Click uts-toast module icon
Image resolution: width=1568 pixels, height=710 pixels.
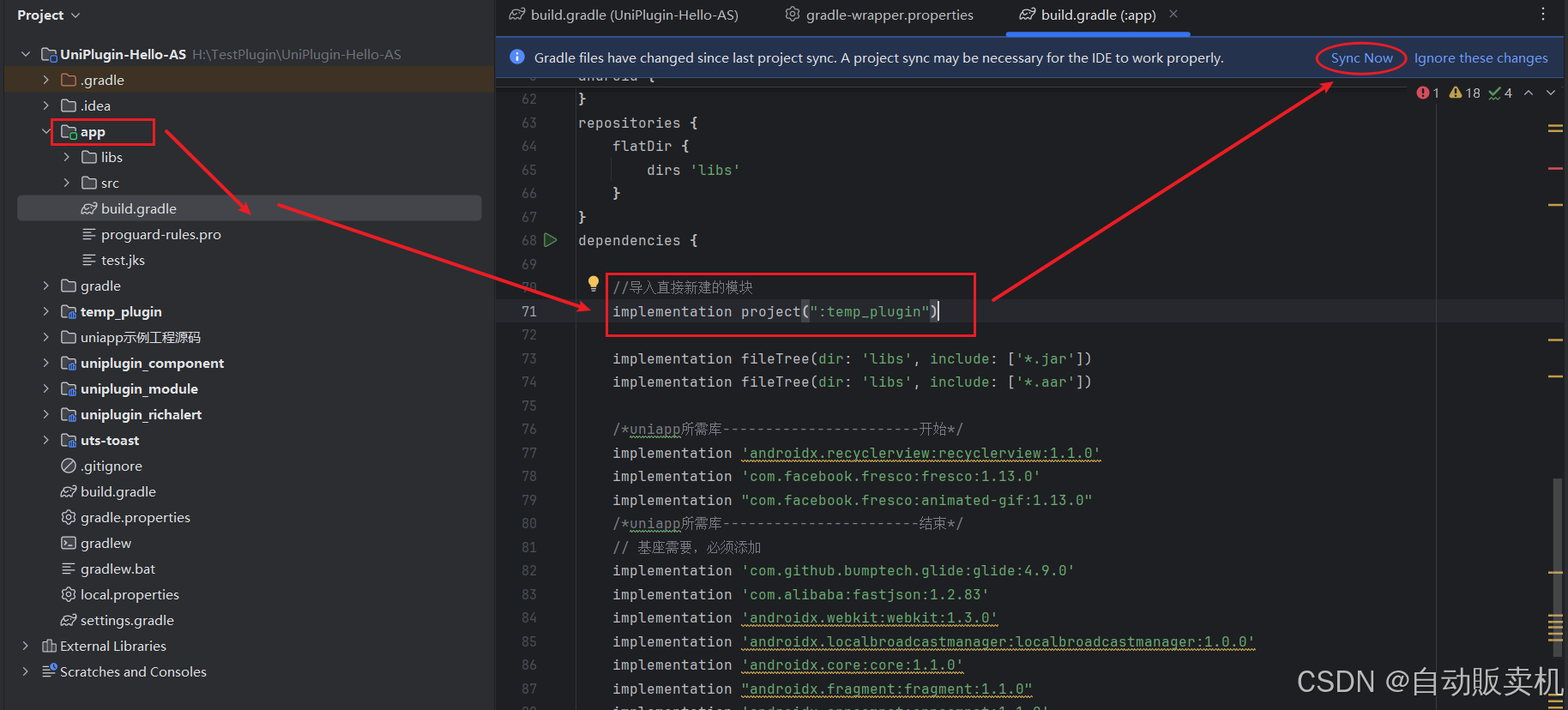tap(69, 440)
